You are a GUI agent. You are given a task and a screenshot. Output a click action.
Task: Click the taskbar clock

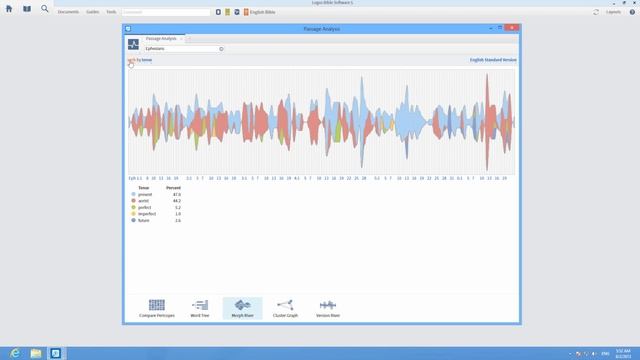[x=623, y=353]
